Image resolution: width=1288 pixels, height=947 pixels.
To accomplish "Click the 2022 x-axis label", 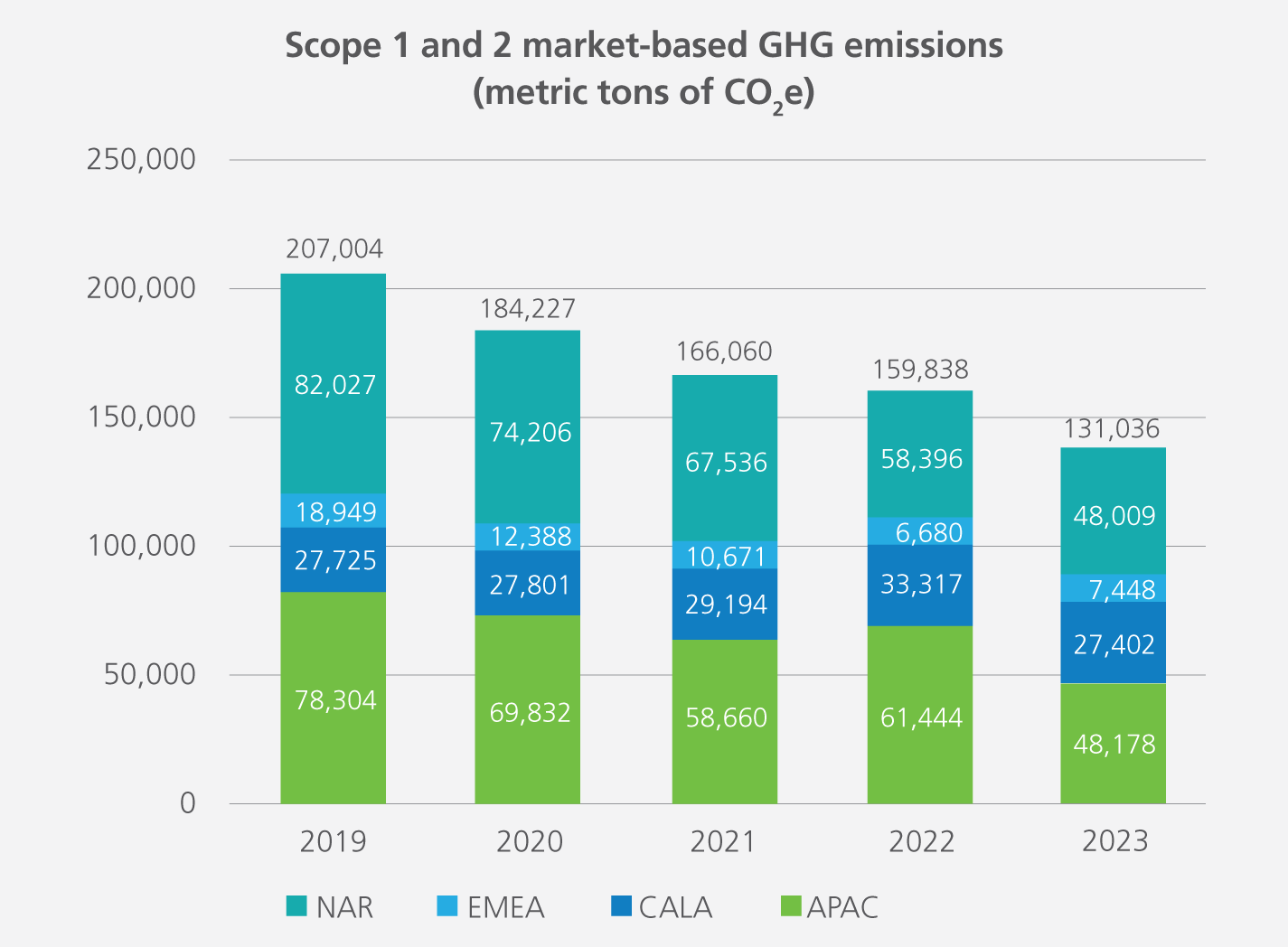I will click(x=921, y=841).
